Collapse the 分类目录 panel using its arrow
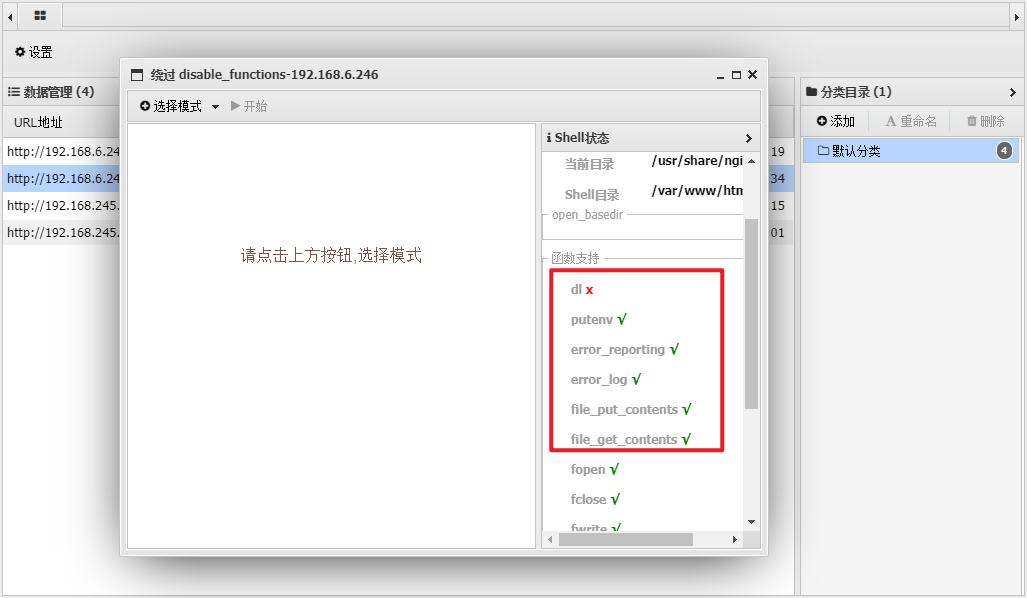The width and height of the screenshot is (1027, 598). coord(1012,92)
